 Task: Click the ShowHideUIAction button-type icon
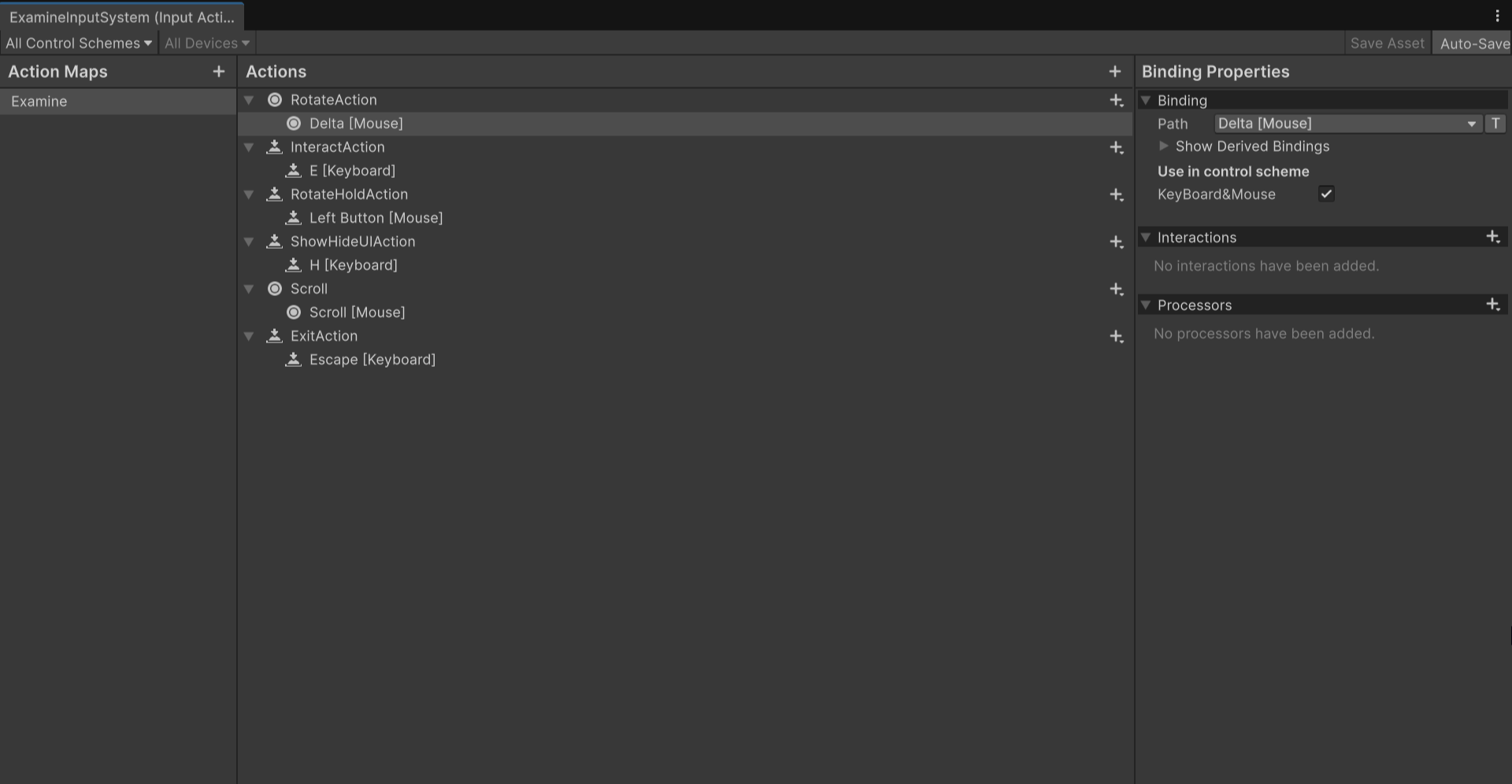pyautogui.click(x=274, y=241)
